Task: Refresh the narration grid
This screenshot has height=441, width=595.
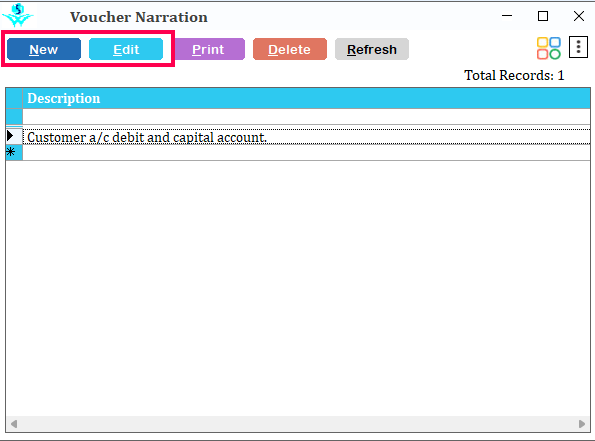Action: point(372,49)
